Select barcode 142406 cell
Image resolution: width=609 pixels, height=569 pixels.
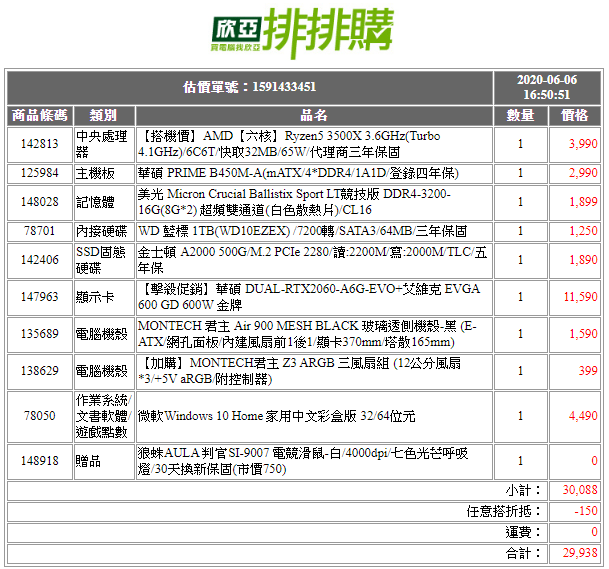coord(40,260)
